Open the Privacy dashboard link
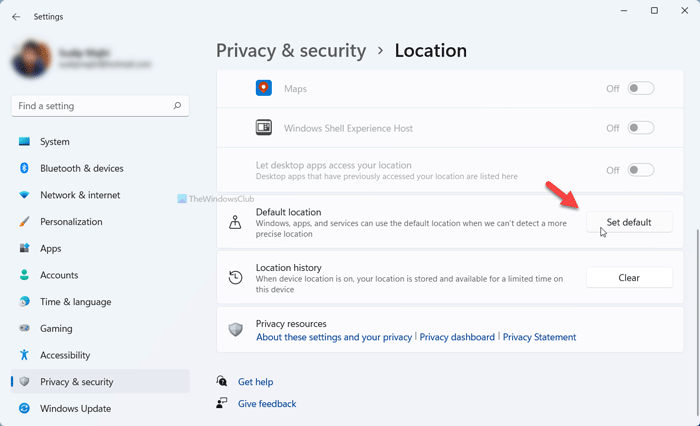700x426 pixels. (457, 338)
